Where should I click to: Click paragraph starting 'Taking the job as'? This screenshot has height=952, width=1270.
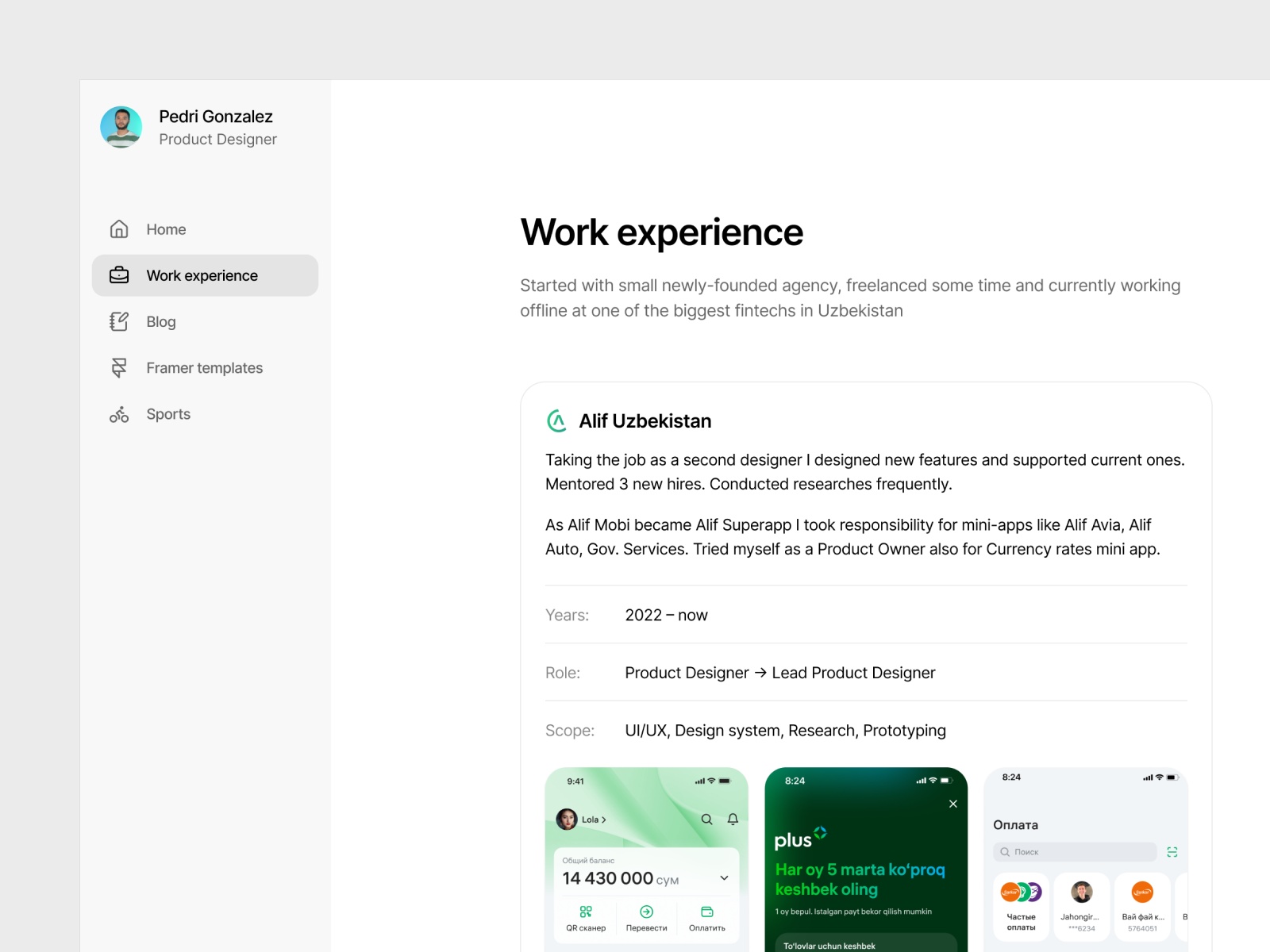point(865,472)
